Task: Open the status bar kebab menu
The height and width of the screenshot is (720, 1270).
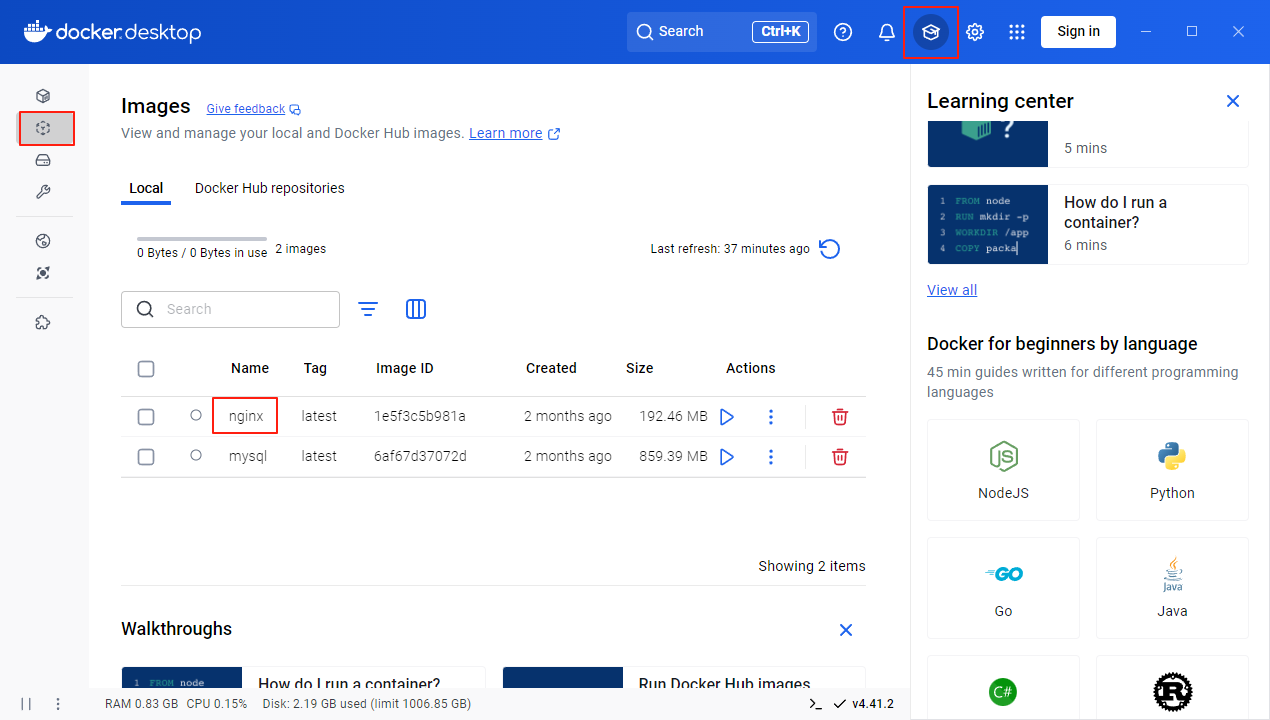Action: point(58,704)
